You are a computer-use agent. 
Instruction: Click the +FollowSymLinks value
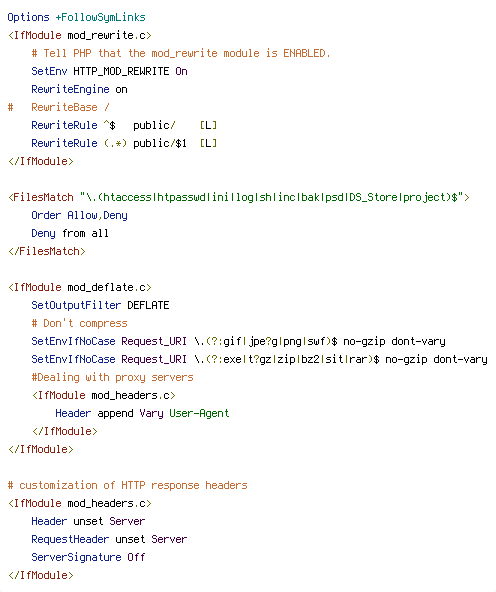point(100,17)
